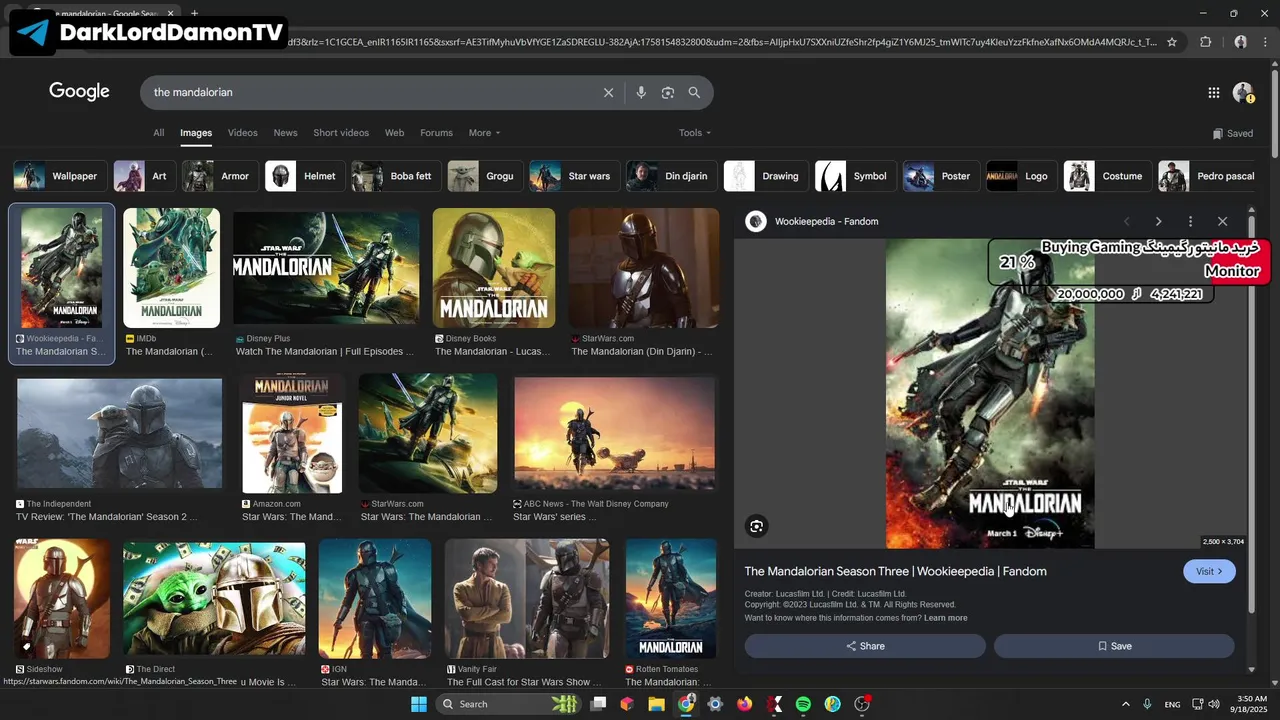The height and width of the screenshot is (720, 1280).
Task: Switch to the Short videos tab
Action: pos(341,133)
